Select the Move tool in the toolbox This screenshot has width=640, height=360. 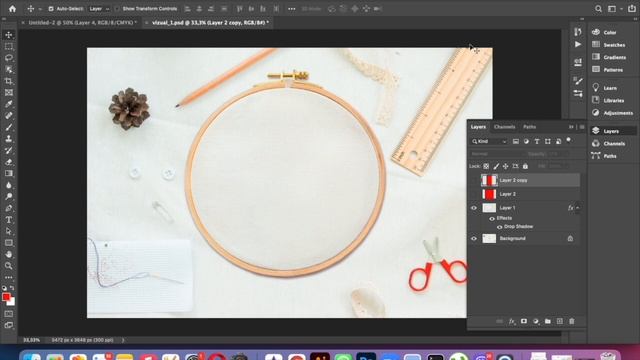coord(9,35)
